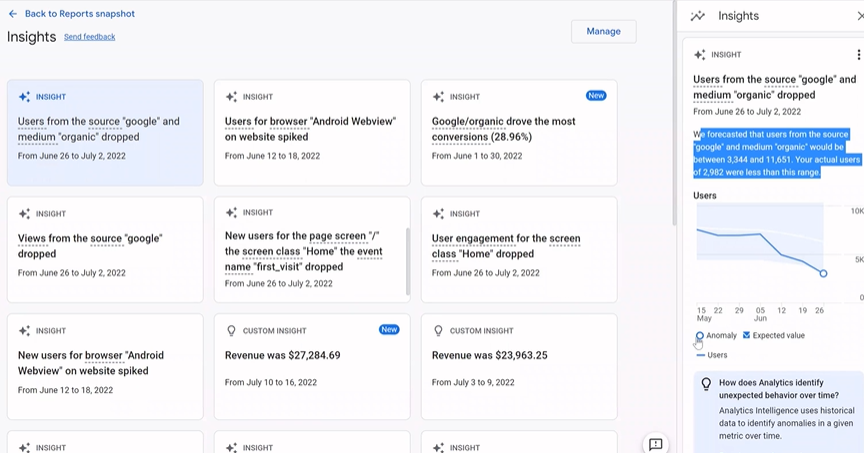Click sparkle icon on first_visit dropped card
Image resolution: width=864 pixels, height=453 pixels.
(231, 213)
